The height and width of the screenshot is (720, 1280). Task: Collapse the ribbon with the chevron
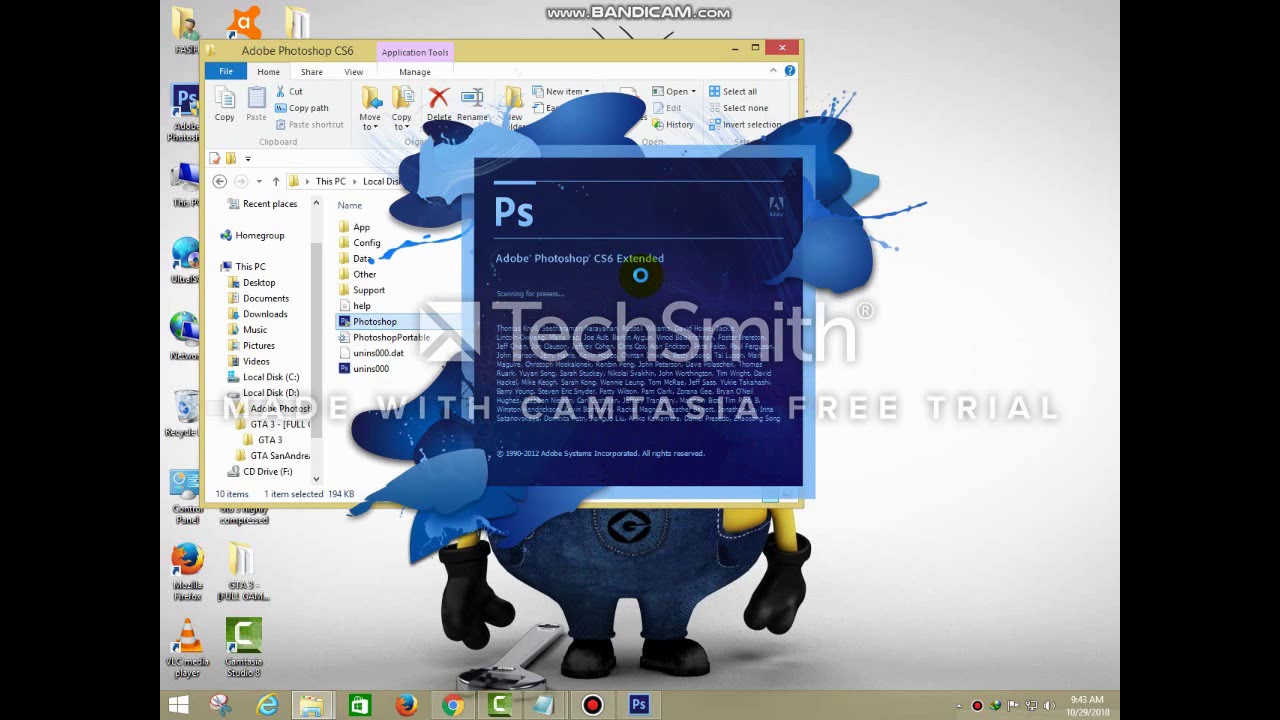pyautogui.click(x=773, y=71)
